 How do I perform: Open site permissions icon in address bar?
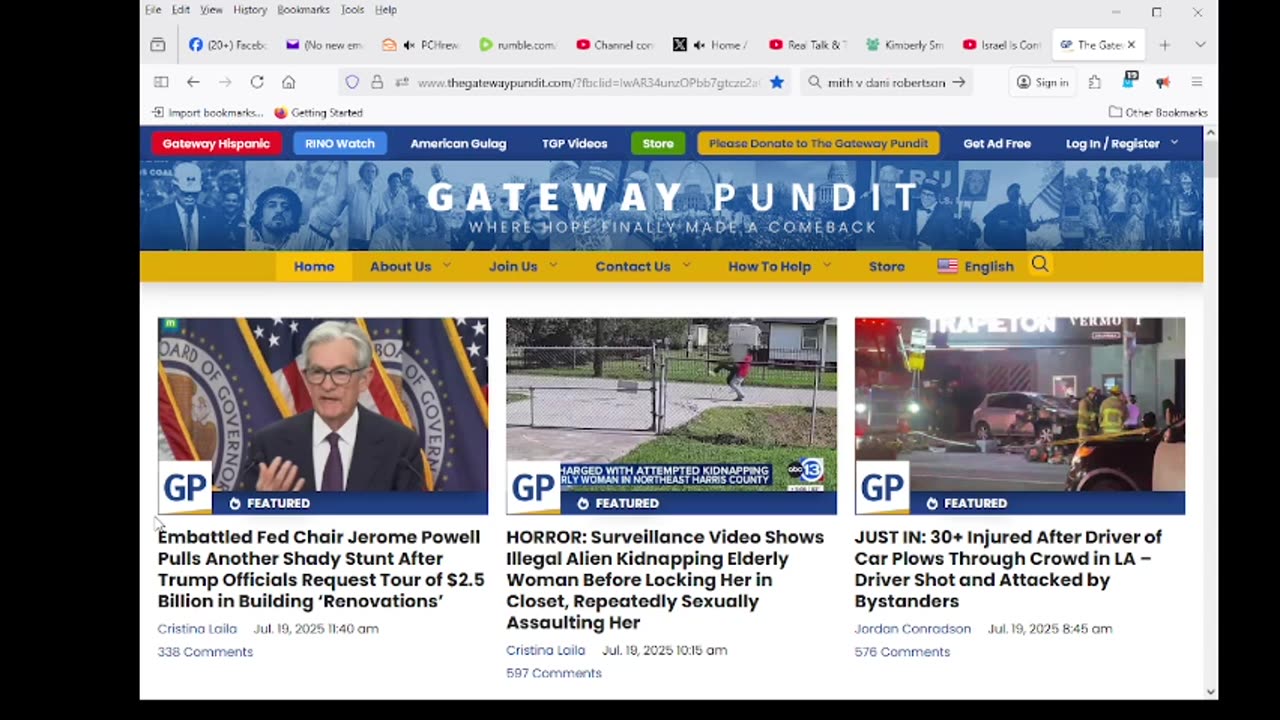click(x=401, y=82)
